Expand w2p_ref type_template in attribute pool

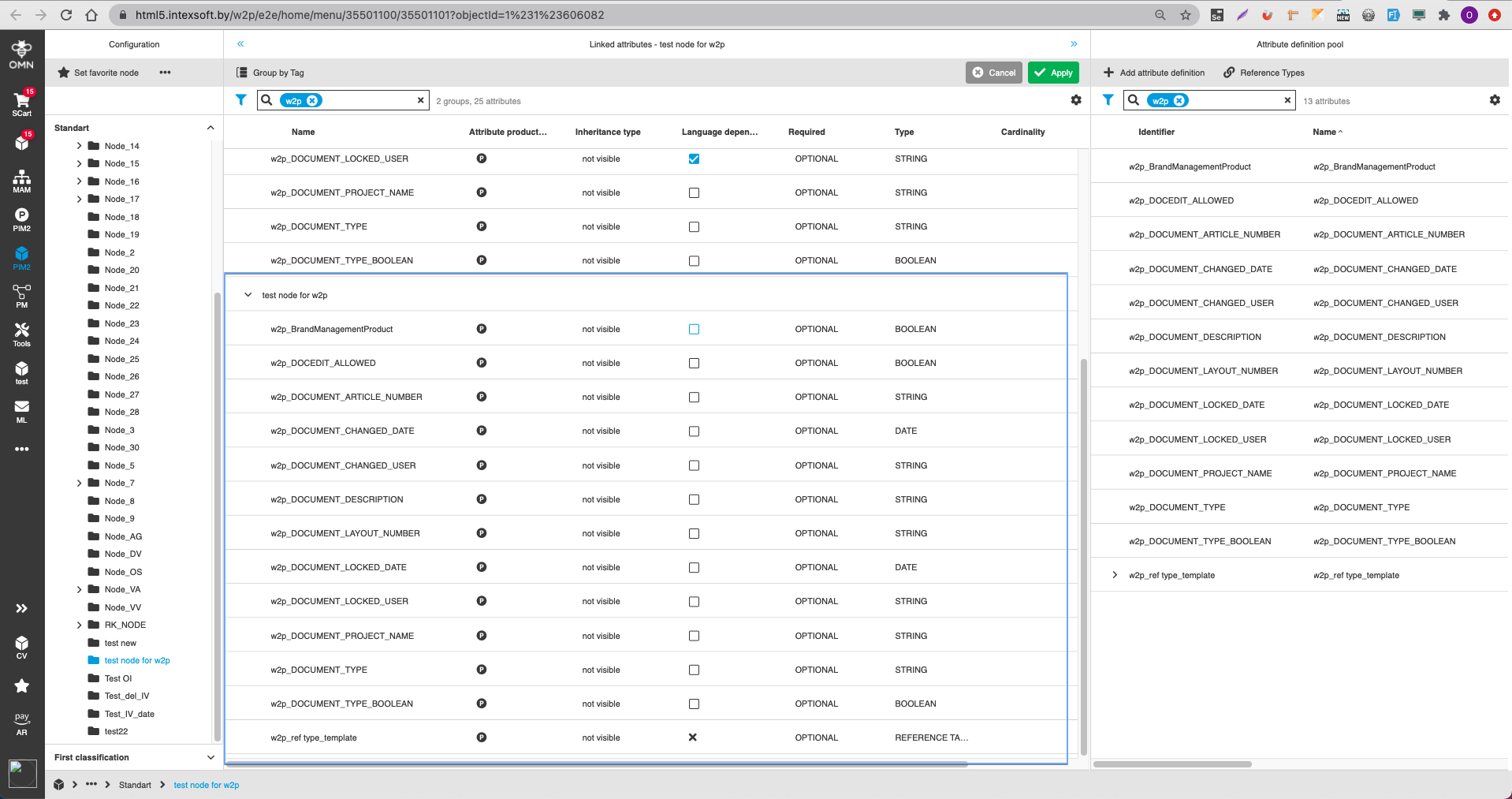click(x=1115, y=575)
